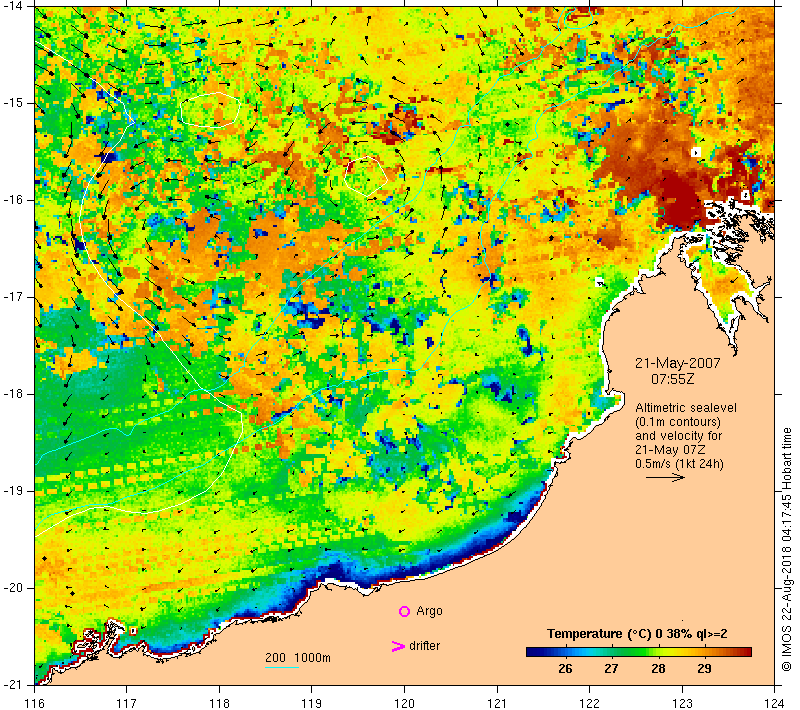Click the white closed contour near 119.6°E, 15.8°S
Screen dimensions: 800x710
365,176
